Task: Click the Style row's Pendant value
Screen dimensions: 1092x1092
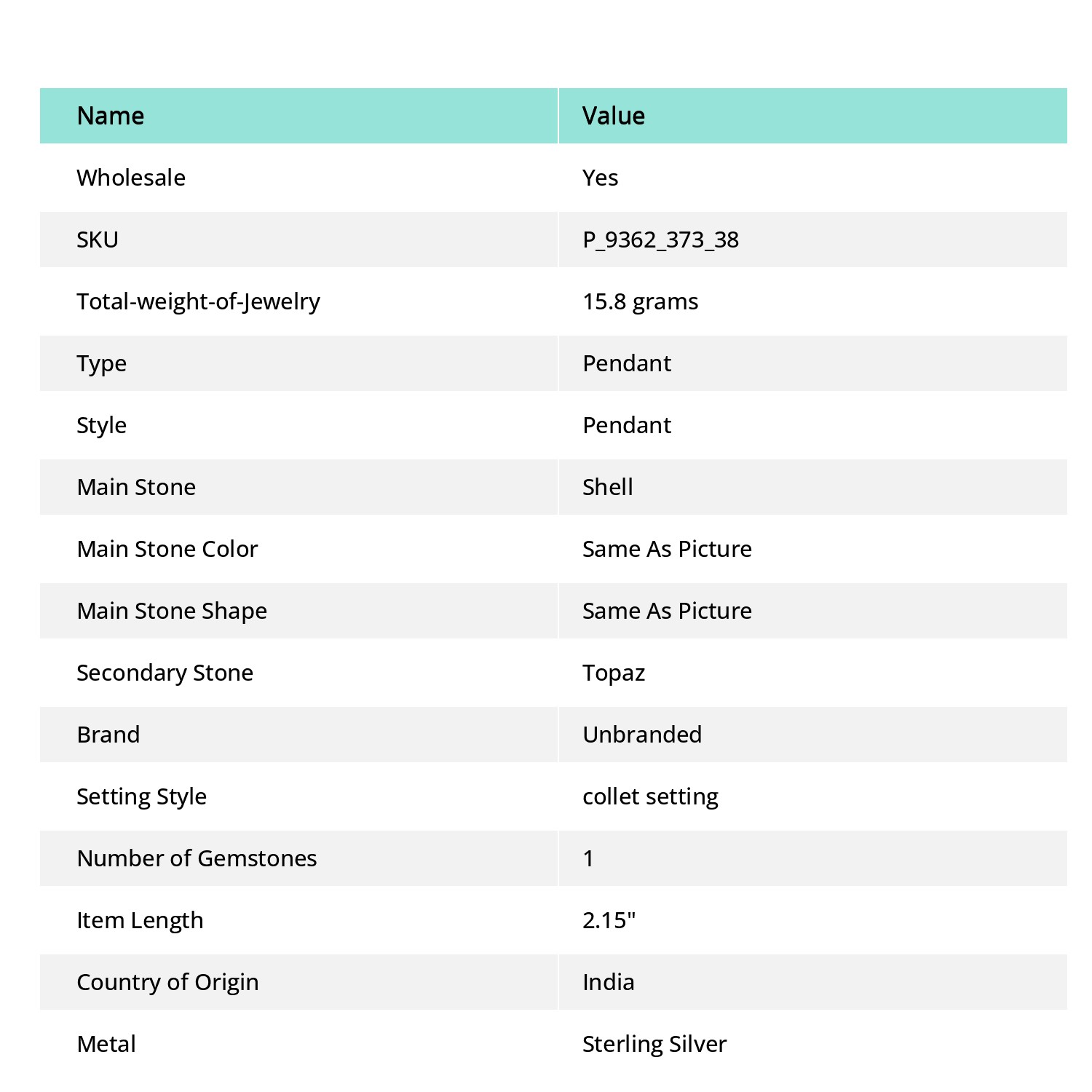Action: tap(627, 425)
